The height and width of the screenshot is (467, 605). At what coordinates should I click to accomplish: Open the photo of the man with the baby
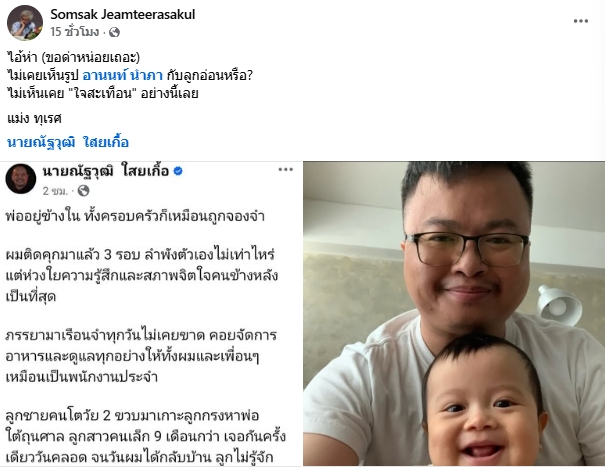click(x=454, y=313)
